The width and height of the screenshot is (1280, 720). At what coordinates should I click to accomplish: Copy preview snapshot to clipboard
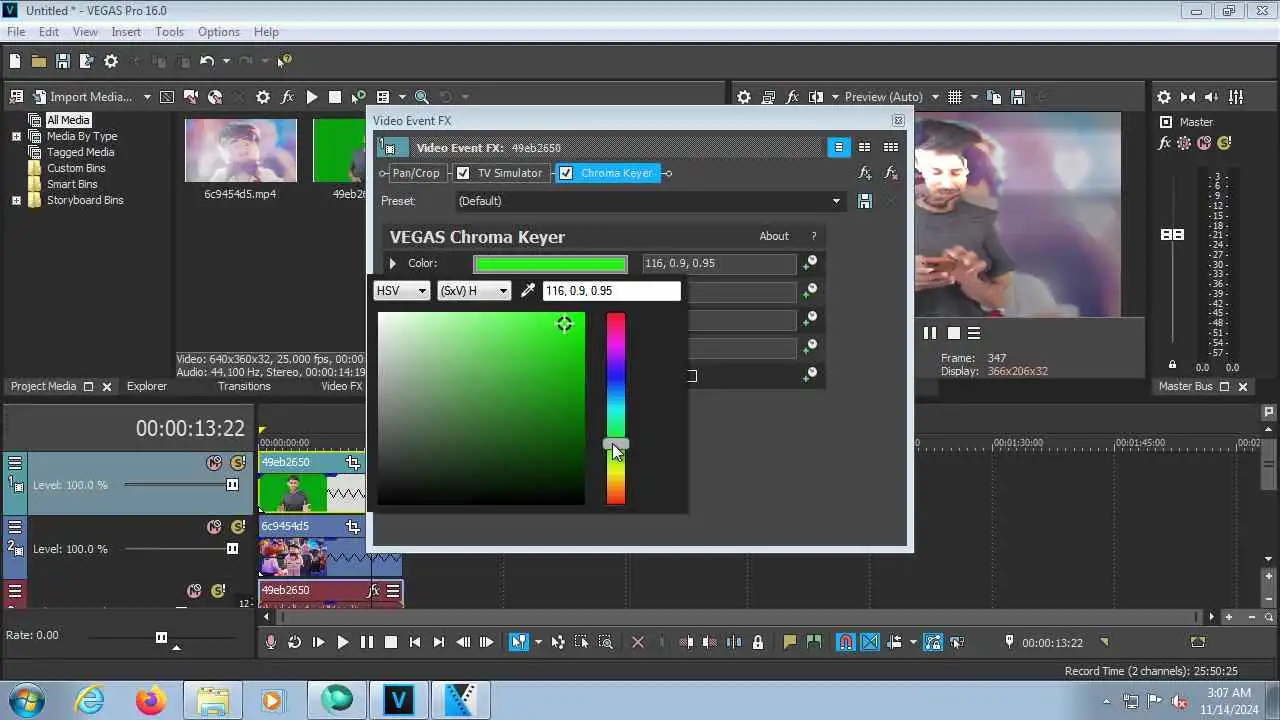[994, 97]
